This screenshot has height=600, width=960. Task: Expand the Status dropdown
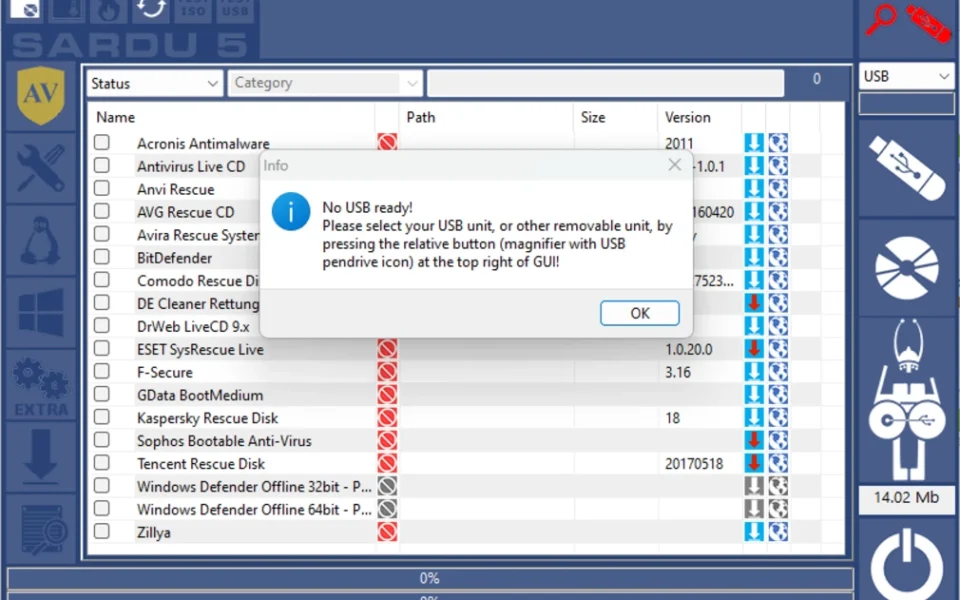coord(154,83)
